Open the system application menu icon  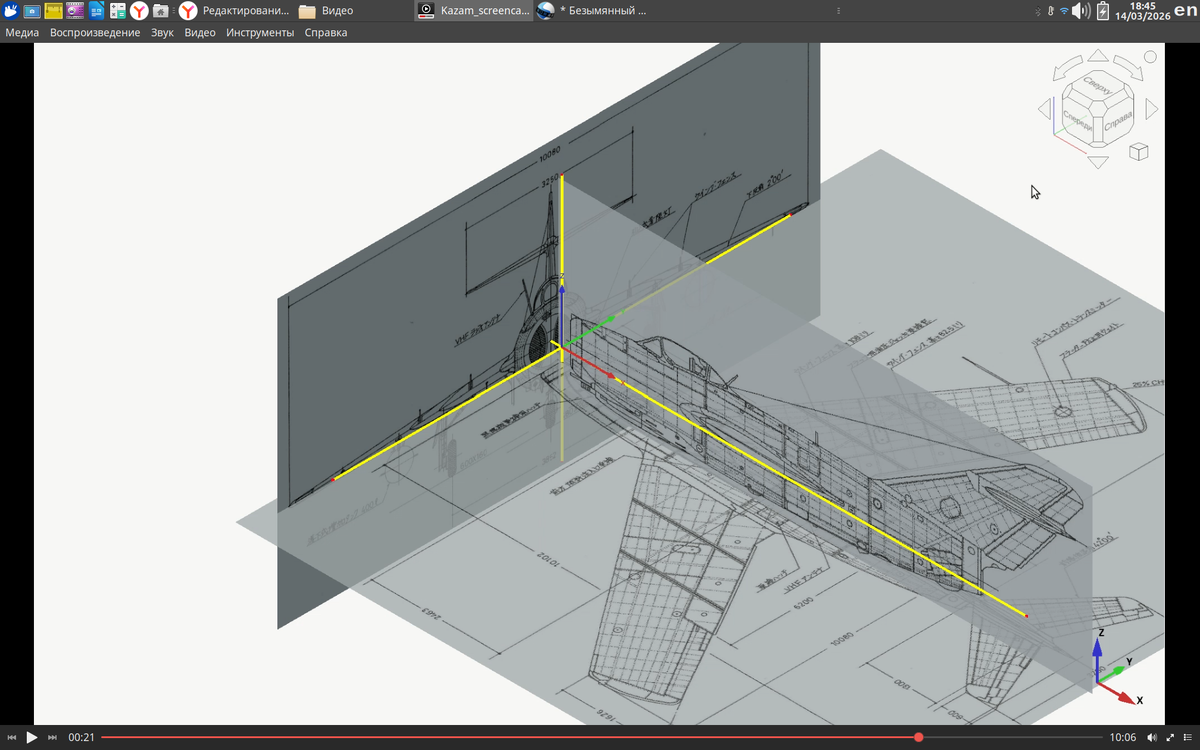coord(10,11)
